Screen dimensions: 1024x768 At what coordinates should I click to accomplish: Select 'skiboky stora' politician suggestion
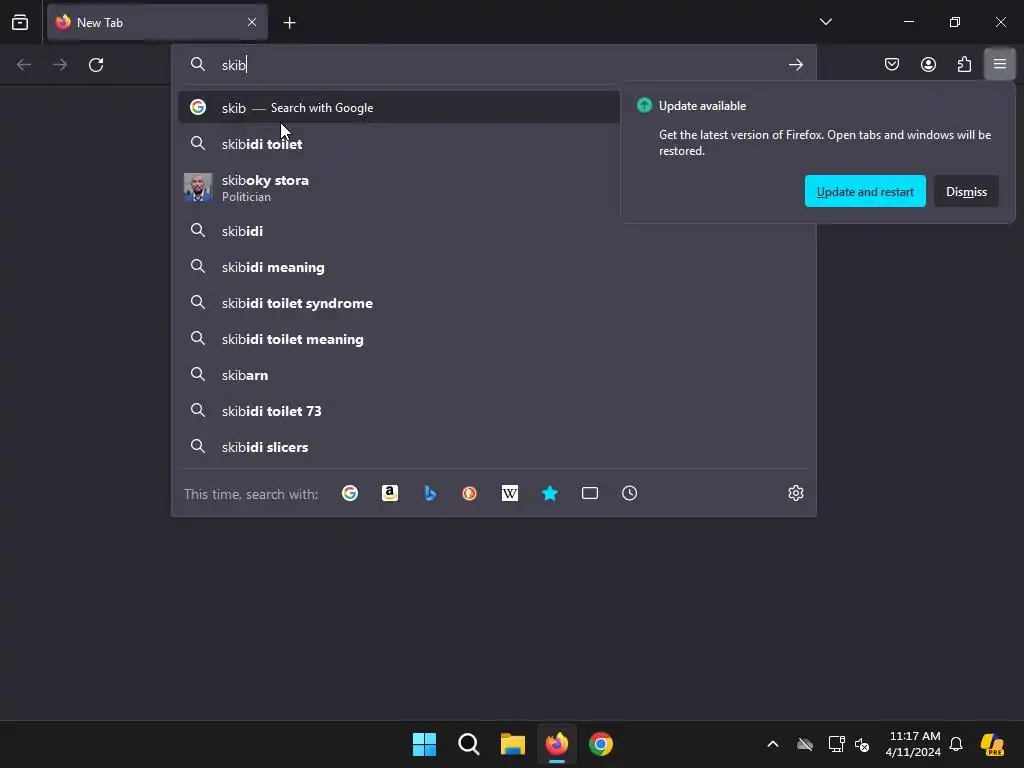tap(399, 187)
